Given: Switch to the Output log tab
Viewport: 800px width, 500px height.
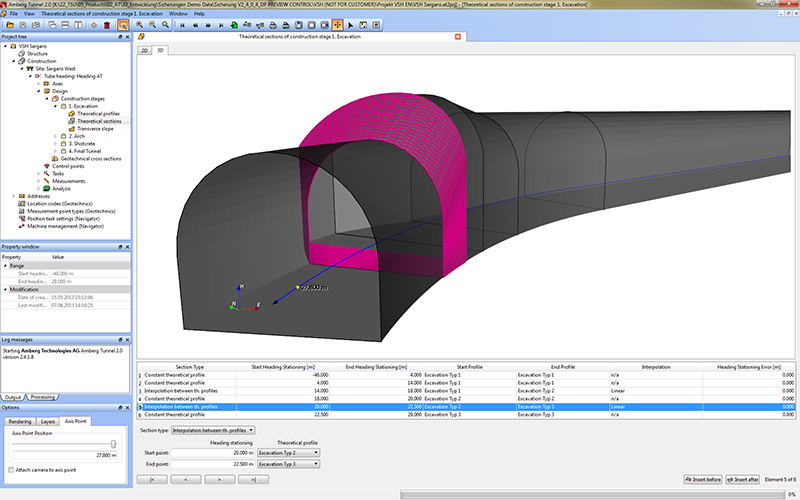Looking at the screenshot, I should (13, 397).
